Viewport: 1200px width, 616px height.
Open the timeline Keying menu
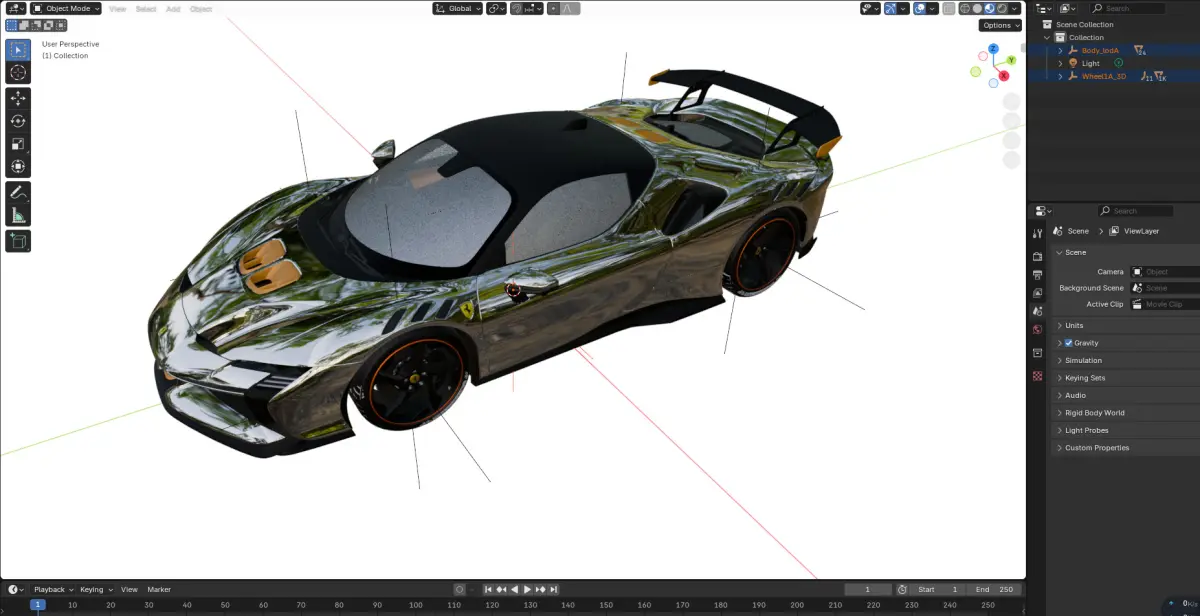(x=96, y=590)
